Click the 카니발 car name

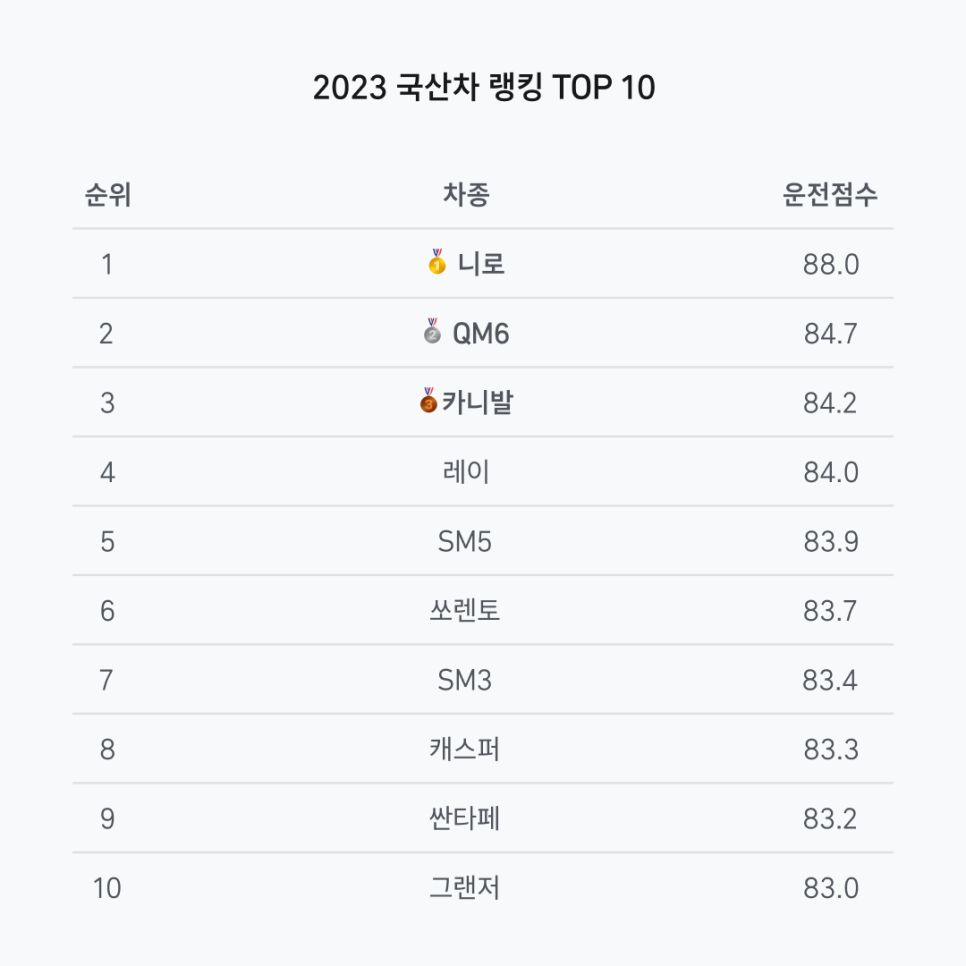[x=477, y=403]
